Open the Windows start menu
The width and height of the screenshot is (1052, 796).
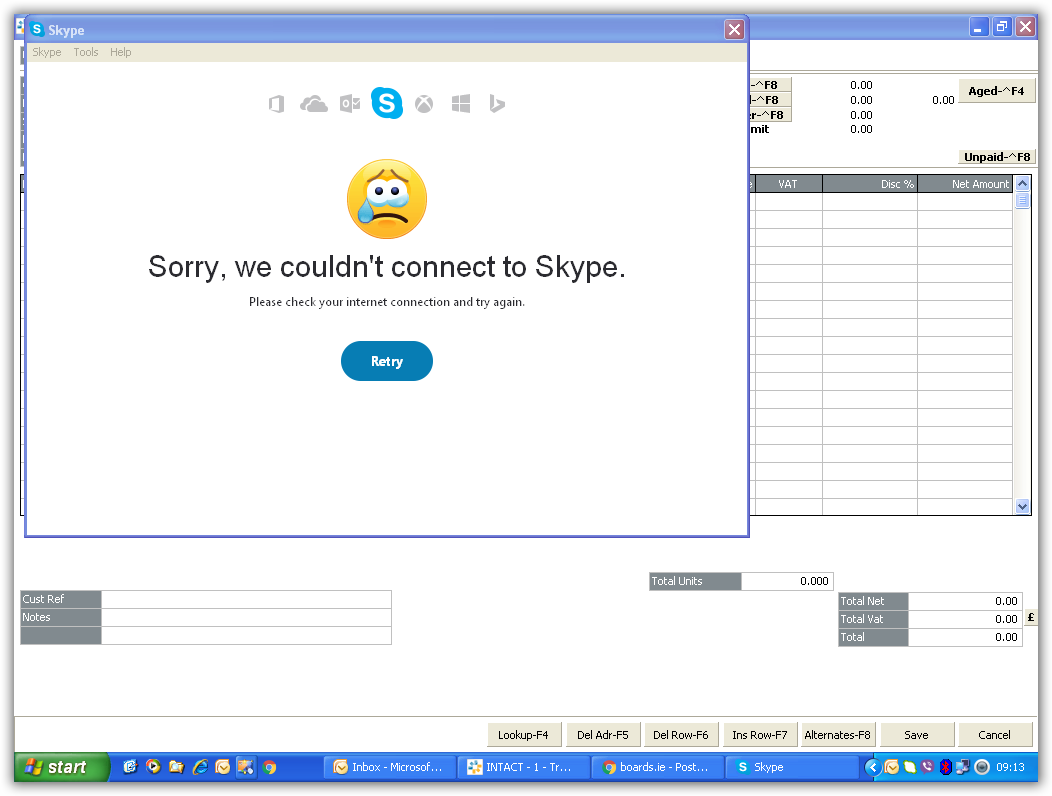click(60, 766)
